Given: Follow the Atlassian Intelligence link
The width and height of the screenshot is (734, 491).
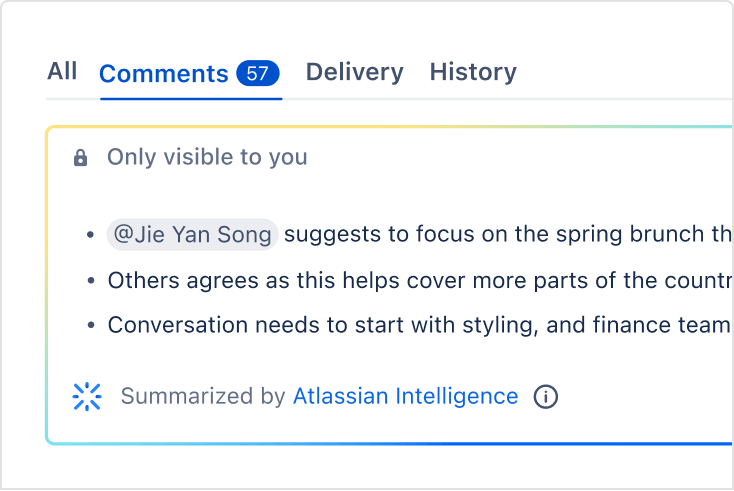Looking at the screenshot, I should click(405, 397).
